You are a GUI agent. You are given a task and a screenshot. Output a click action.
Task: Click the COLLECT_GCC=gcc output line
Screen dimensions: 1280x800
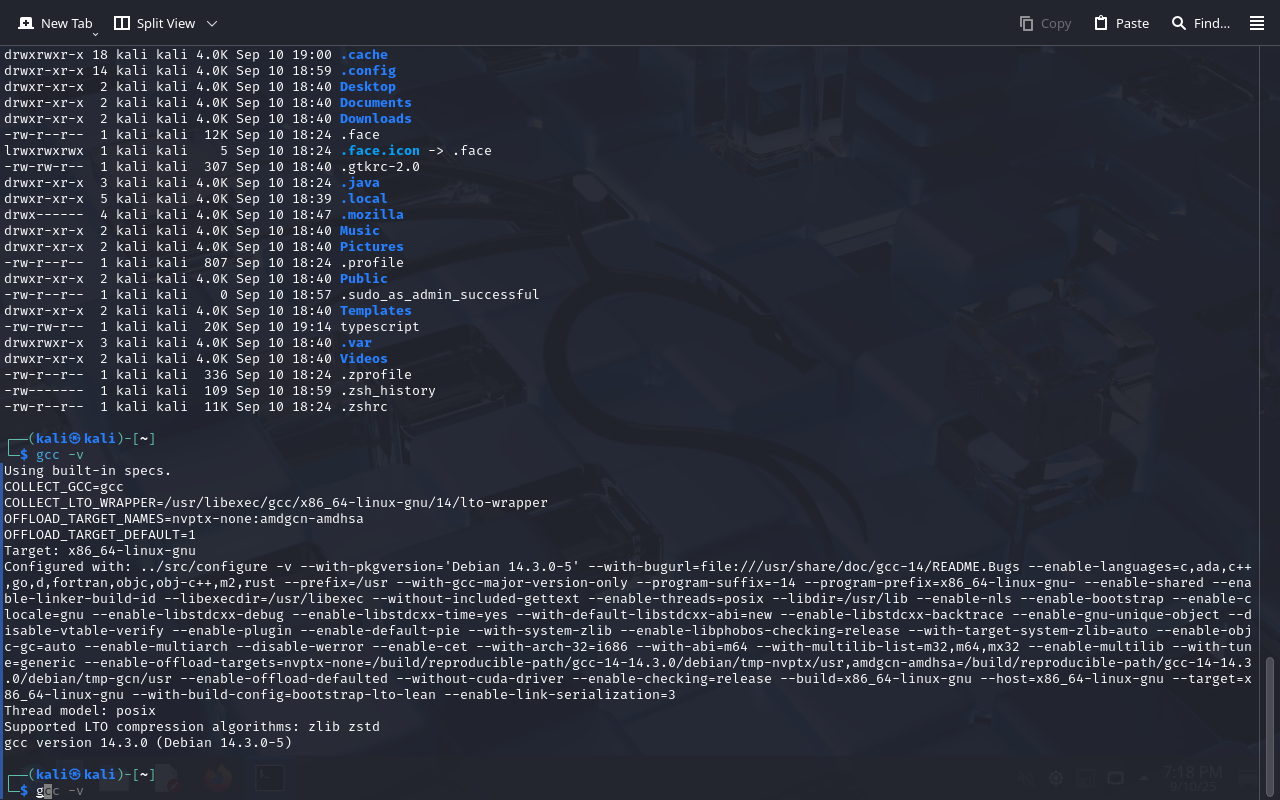(x=64, y=487)
